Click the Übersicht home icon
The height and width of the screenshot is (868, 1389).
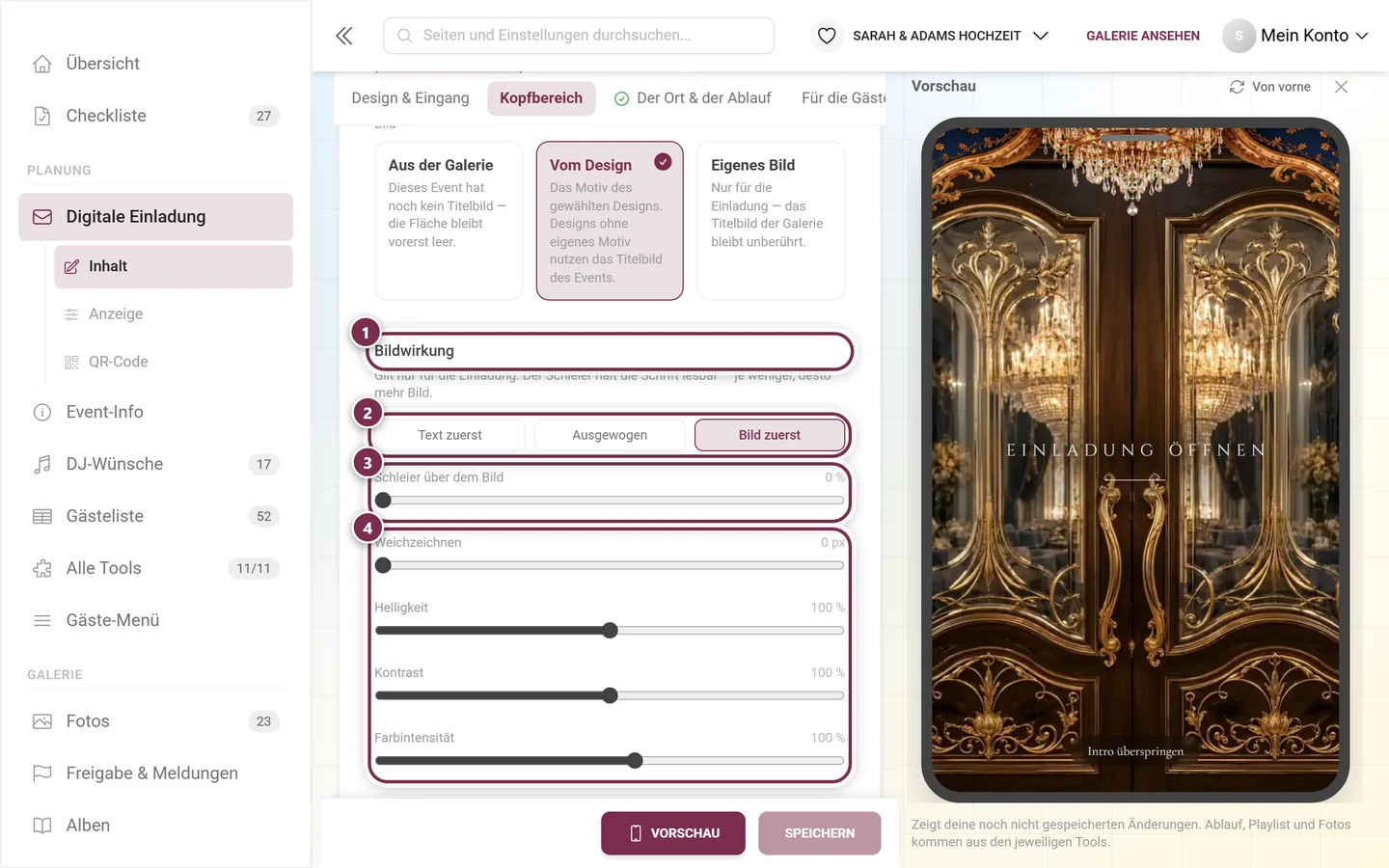pyautogui.click(x=42, y=64)
